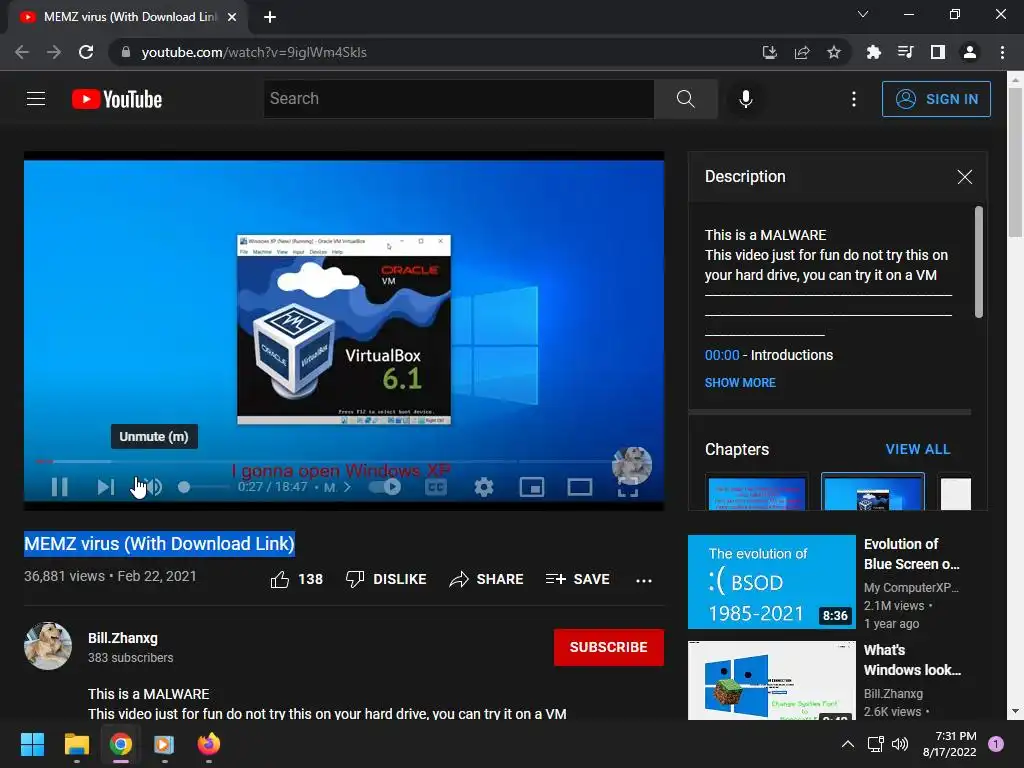Open tab search dropdown arrow
Viewport: 1024px width, 768px height.
click(x=863, y=14)
